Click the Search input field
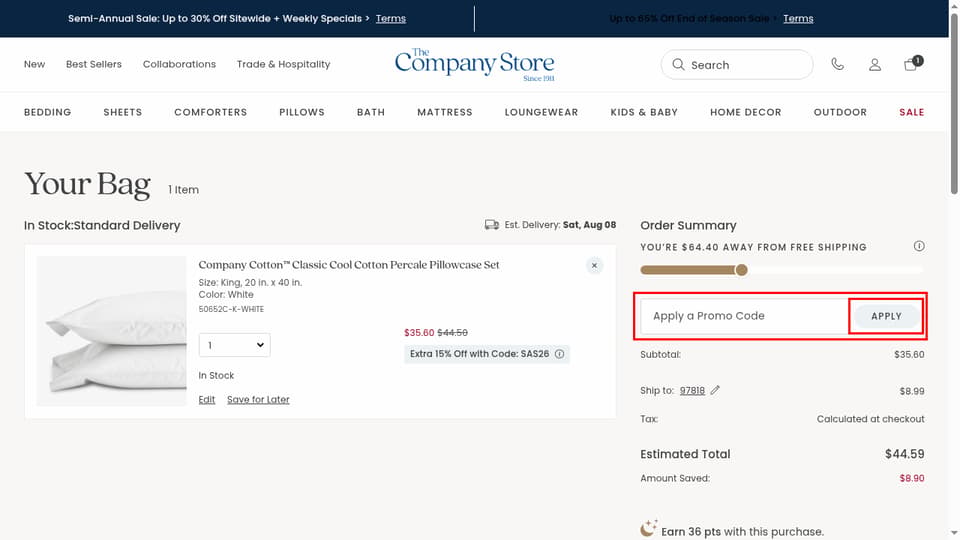 [737, 64]
